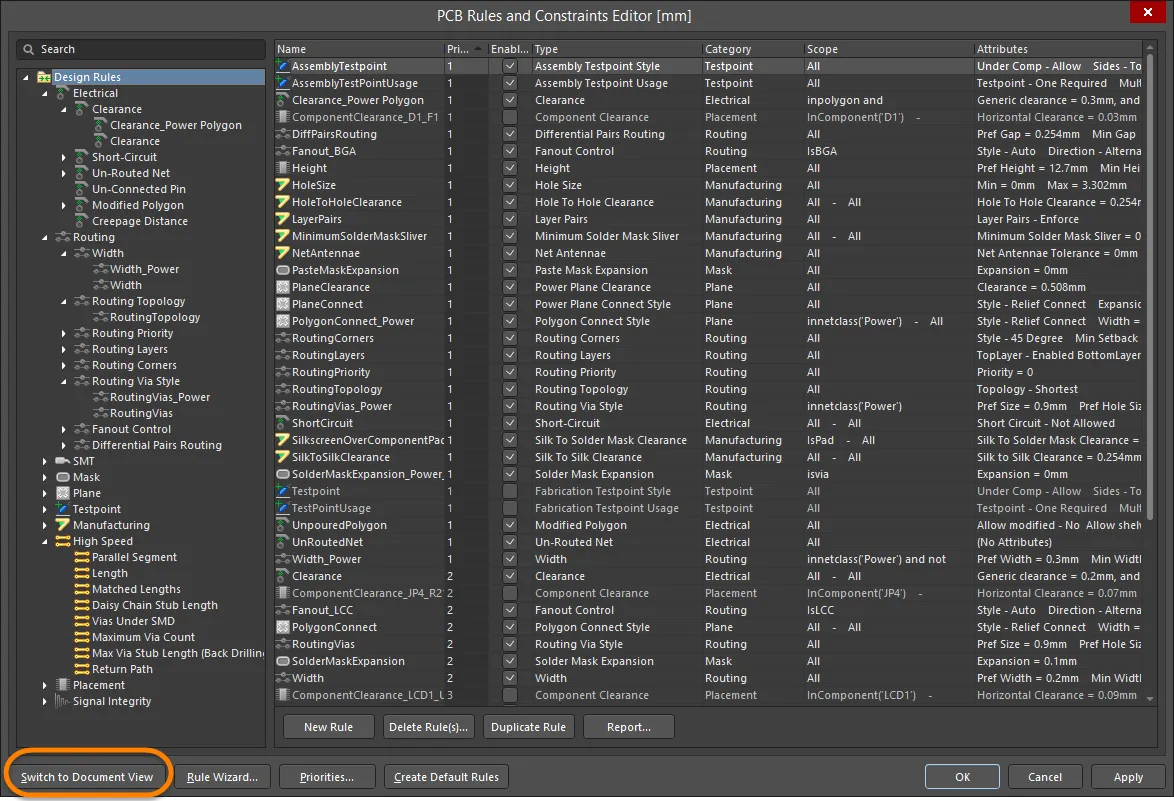Click the Routing Topology icon in tree

point(82,301)
